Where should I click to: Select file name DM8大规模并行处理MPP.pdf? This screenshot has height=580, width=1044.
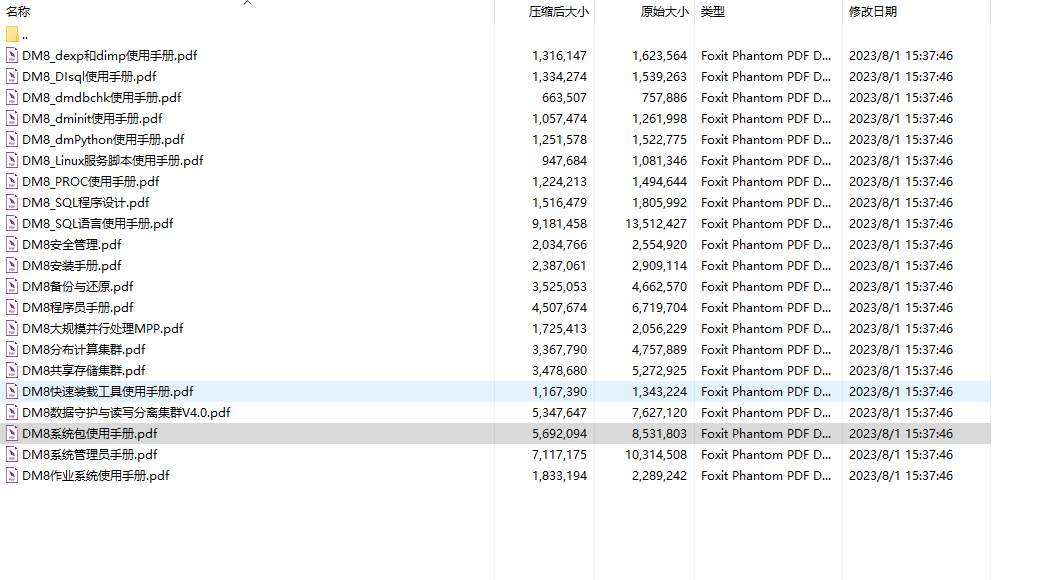[x=103, y=328]
